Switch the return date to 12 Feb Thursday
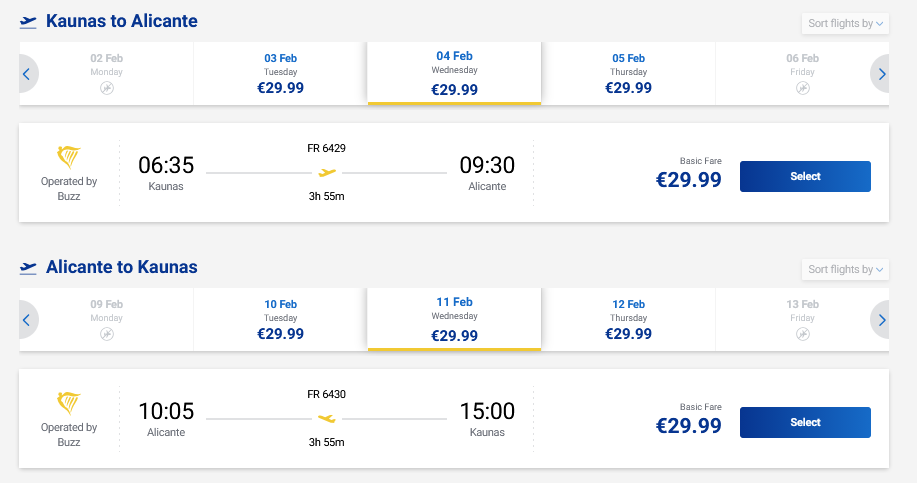The height and width of the screenshot is (483, 917). pyautogui.click(x=629, y=320)
